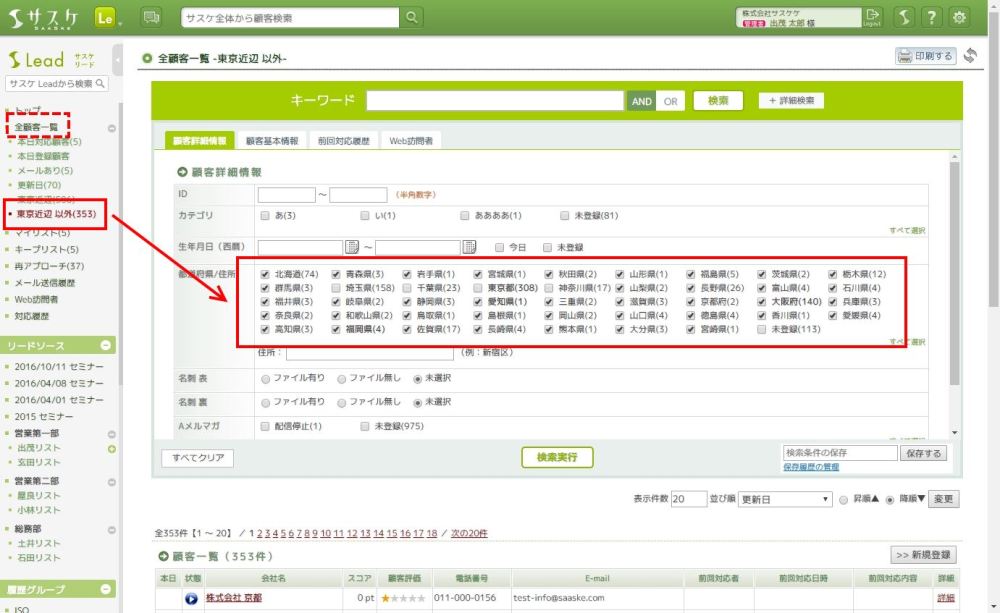Click the キーワード text input field
The image size is (1000, 613).
coord(495,101)
